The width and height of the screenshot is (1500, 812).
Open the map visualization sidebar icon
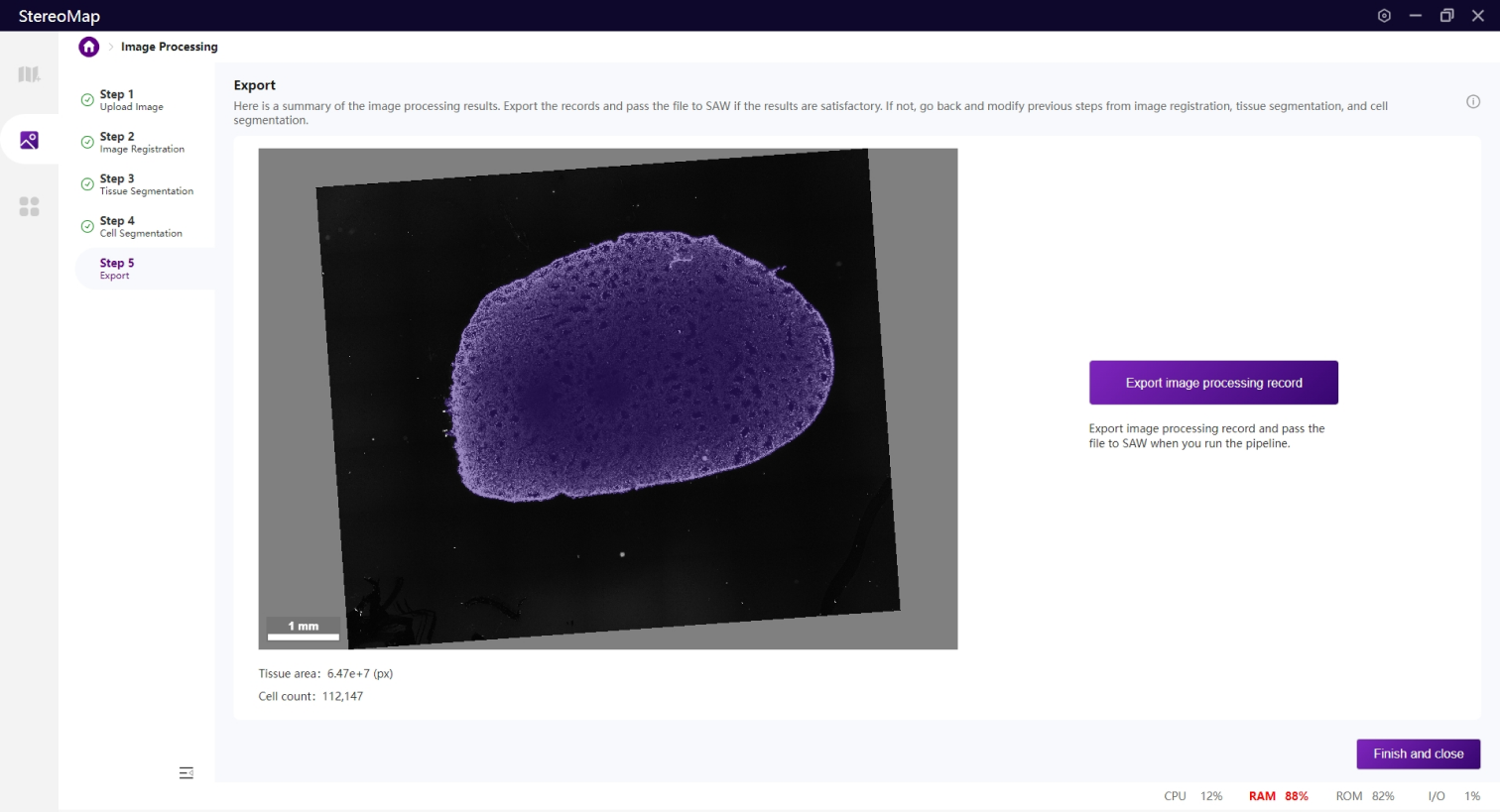pyautogui.click(x=29, y=74)
